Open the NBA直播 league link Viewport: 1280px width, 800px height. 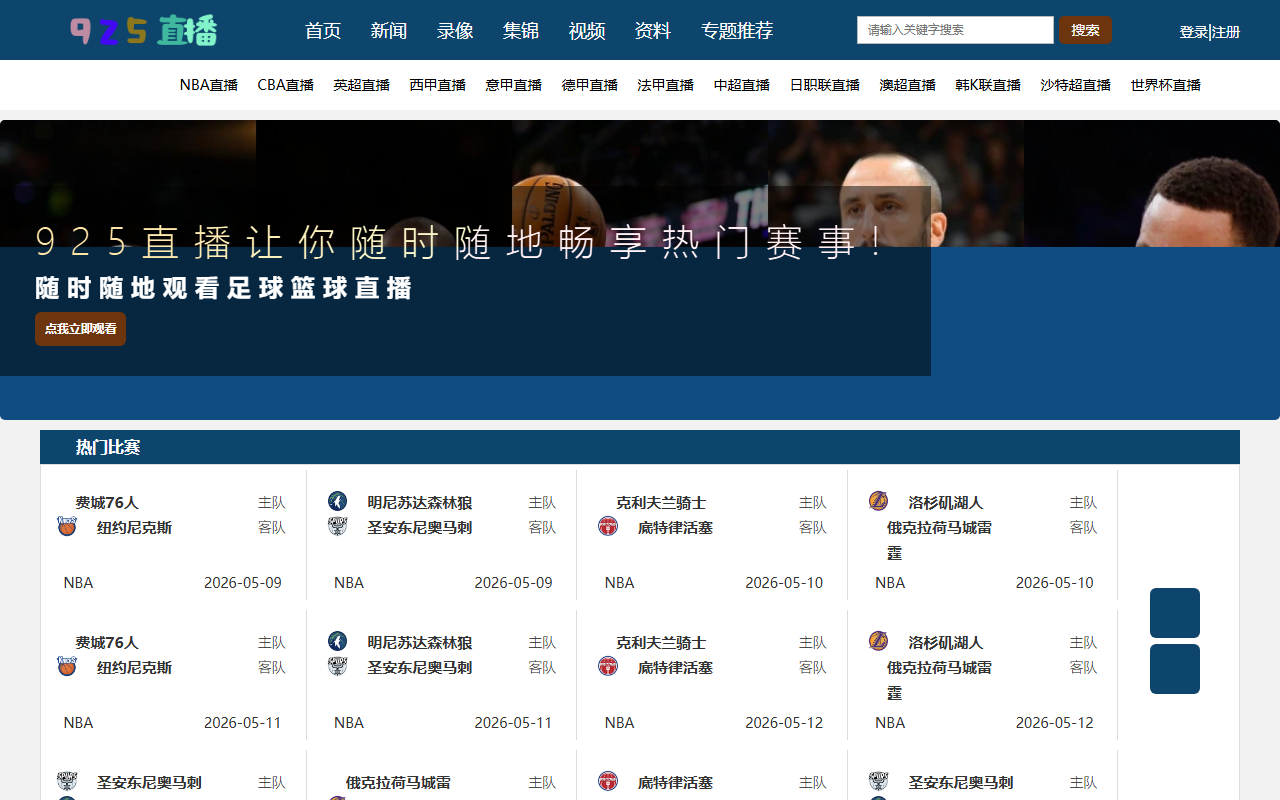(x=209, y=85)
